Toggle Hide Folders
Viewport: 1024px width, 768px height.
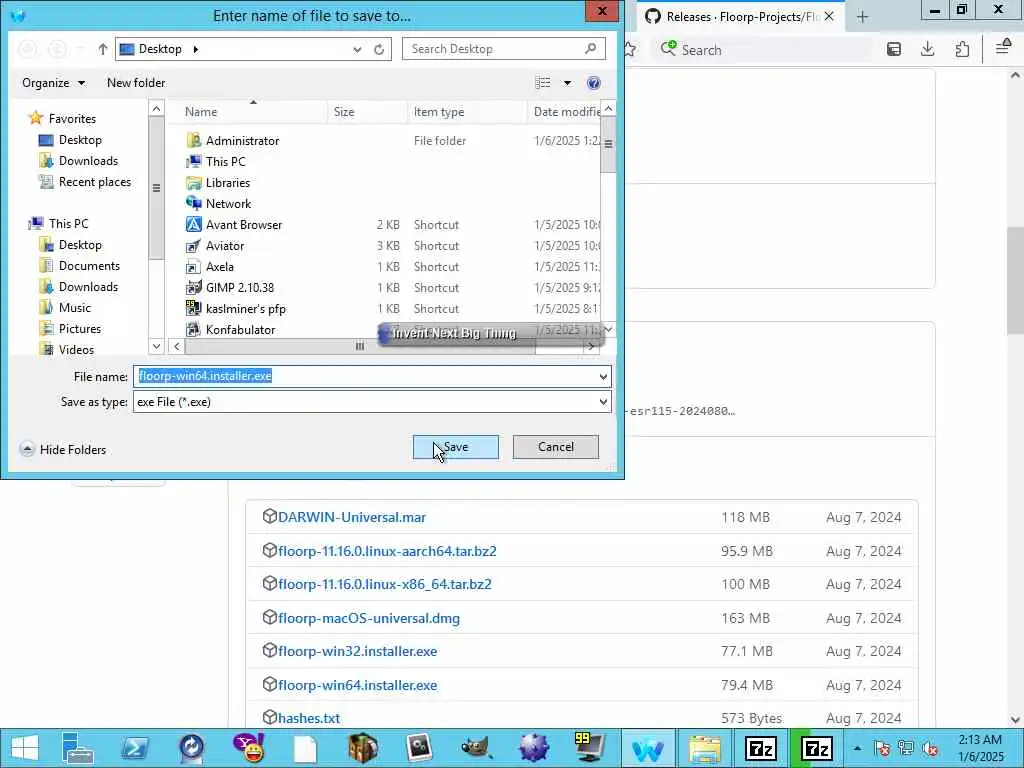click(63, 449)
